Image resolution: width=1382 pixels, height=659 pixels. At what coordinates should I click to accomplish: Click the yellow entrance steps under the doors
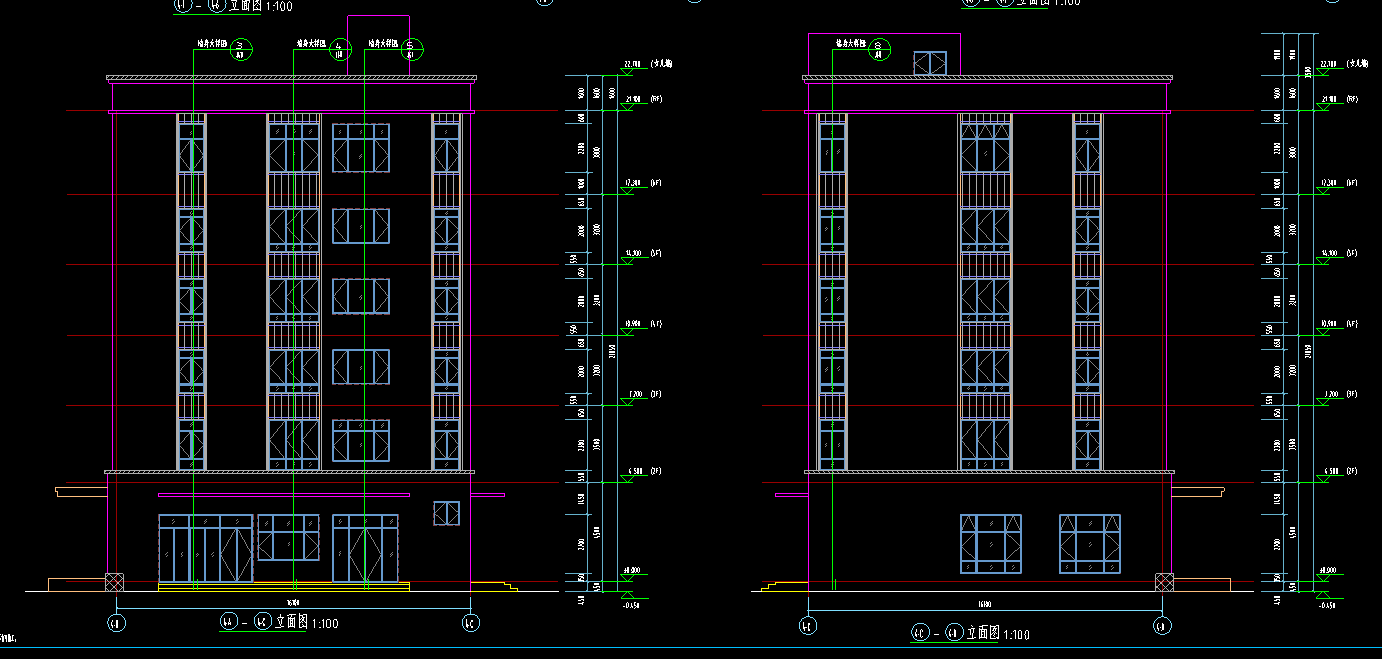(x=284, y=586)
